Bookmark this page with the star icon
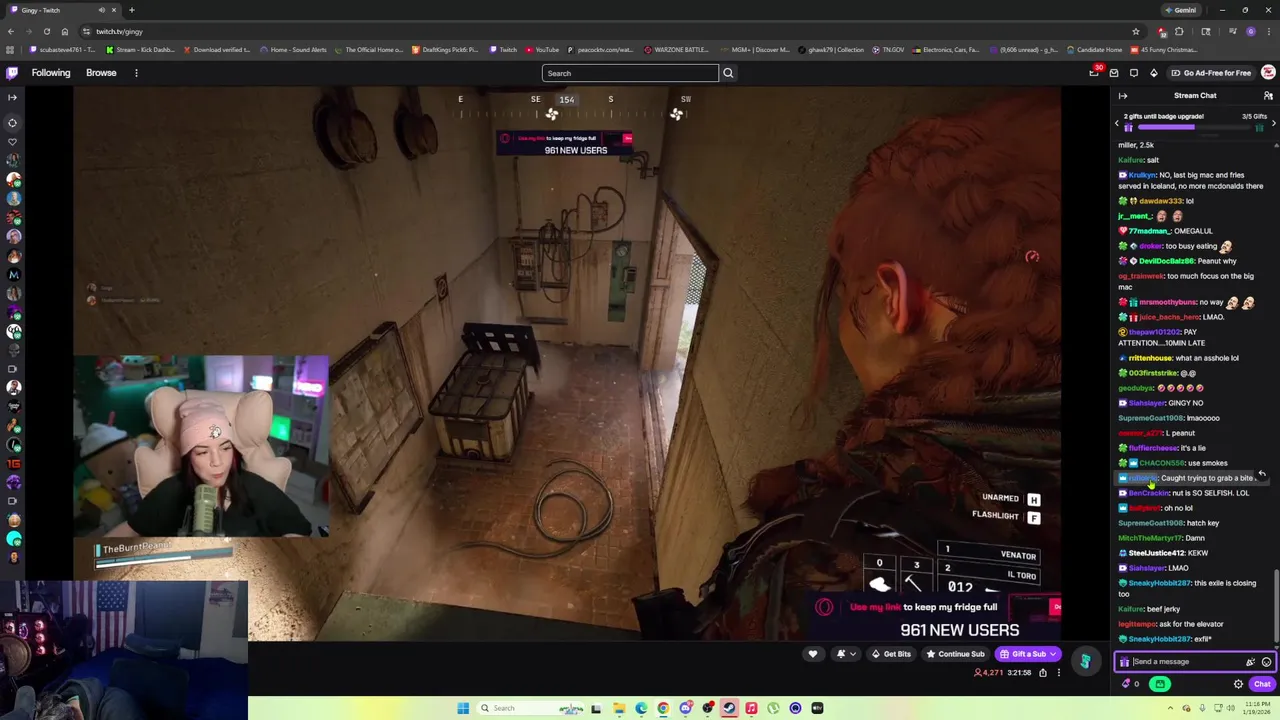Screen dimensions: 1280x720 coord(1136,31)
